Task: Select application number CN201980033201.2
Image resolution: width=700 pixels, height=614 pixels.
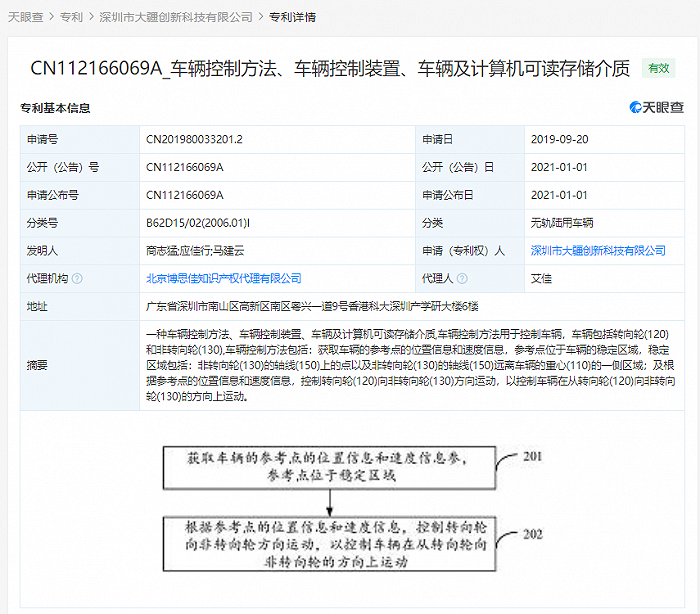Action: [194, 139]
